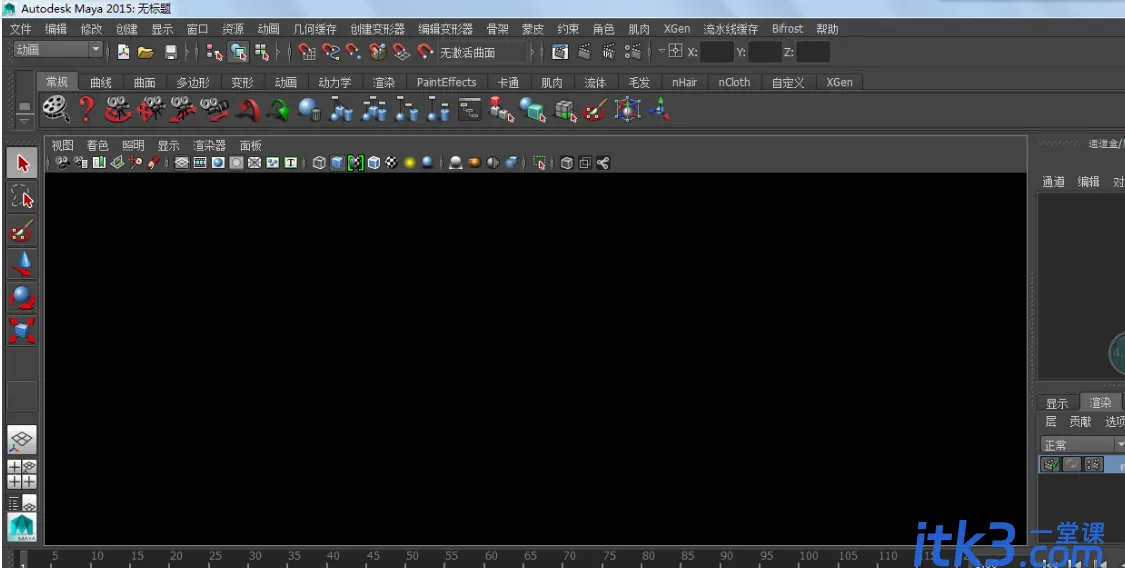Screen dimensions: 1125x568
Task: Click the Z coordinate input field
Action: pos(813,52)
